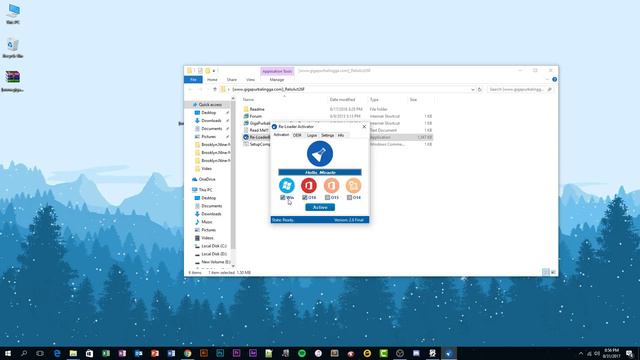Click the Active button in Re-Loader

320,207
